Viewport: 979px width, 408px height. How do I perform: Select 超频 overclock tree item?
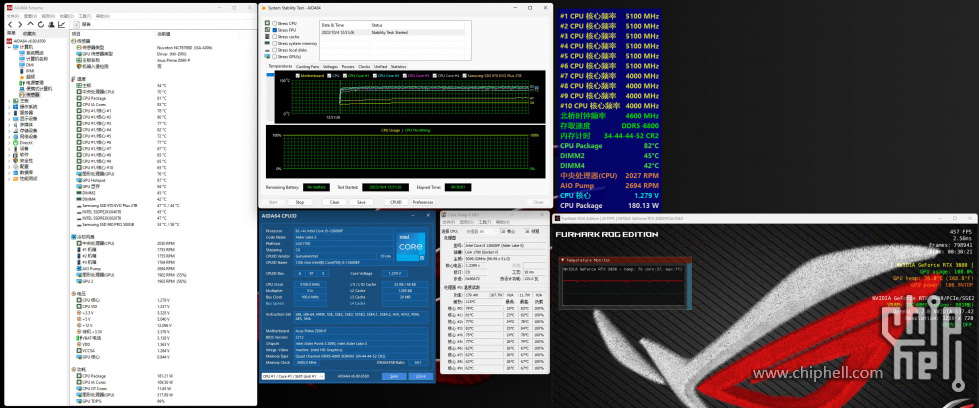click(28, 76)
